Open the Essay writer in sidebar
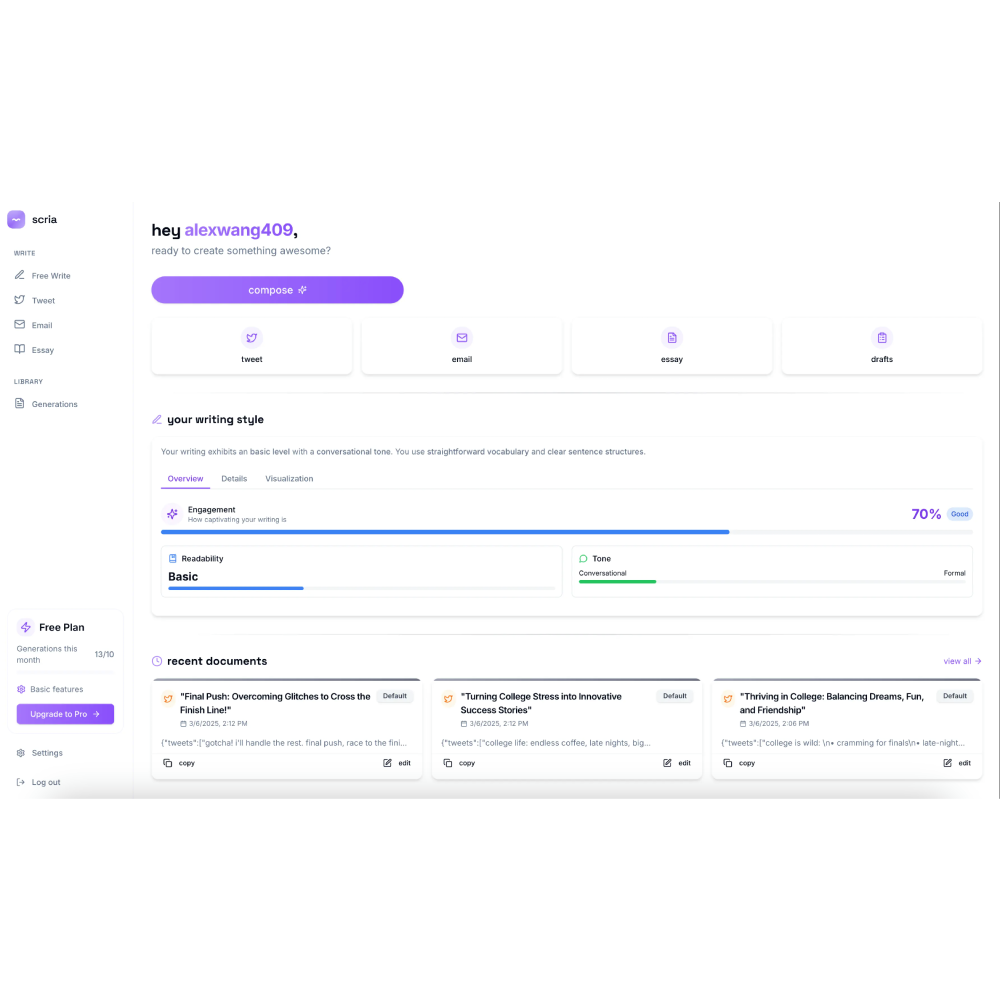 [x=42, y=349]
